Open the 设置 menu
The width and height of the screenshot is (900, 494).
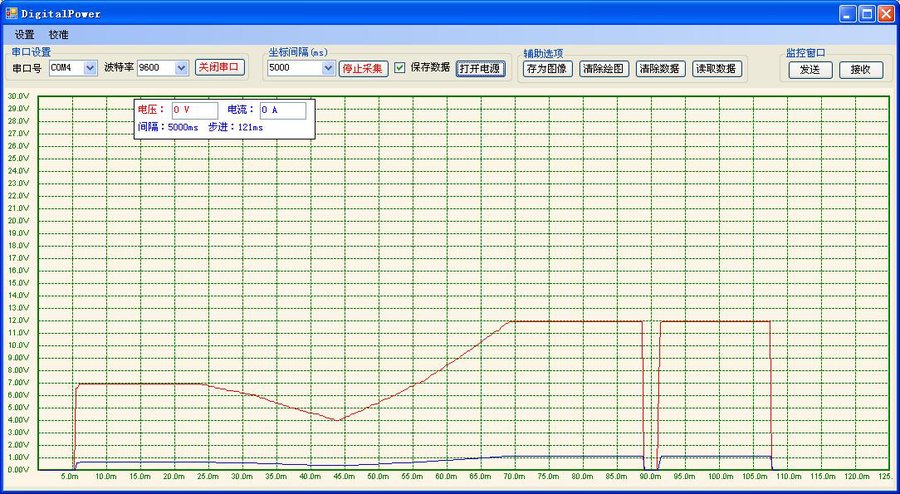click(25, 34)
